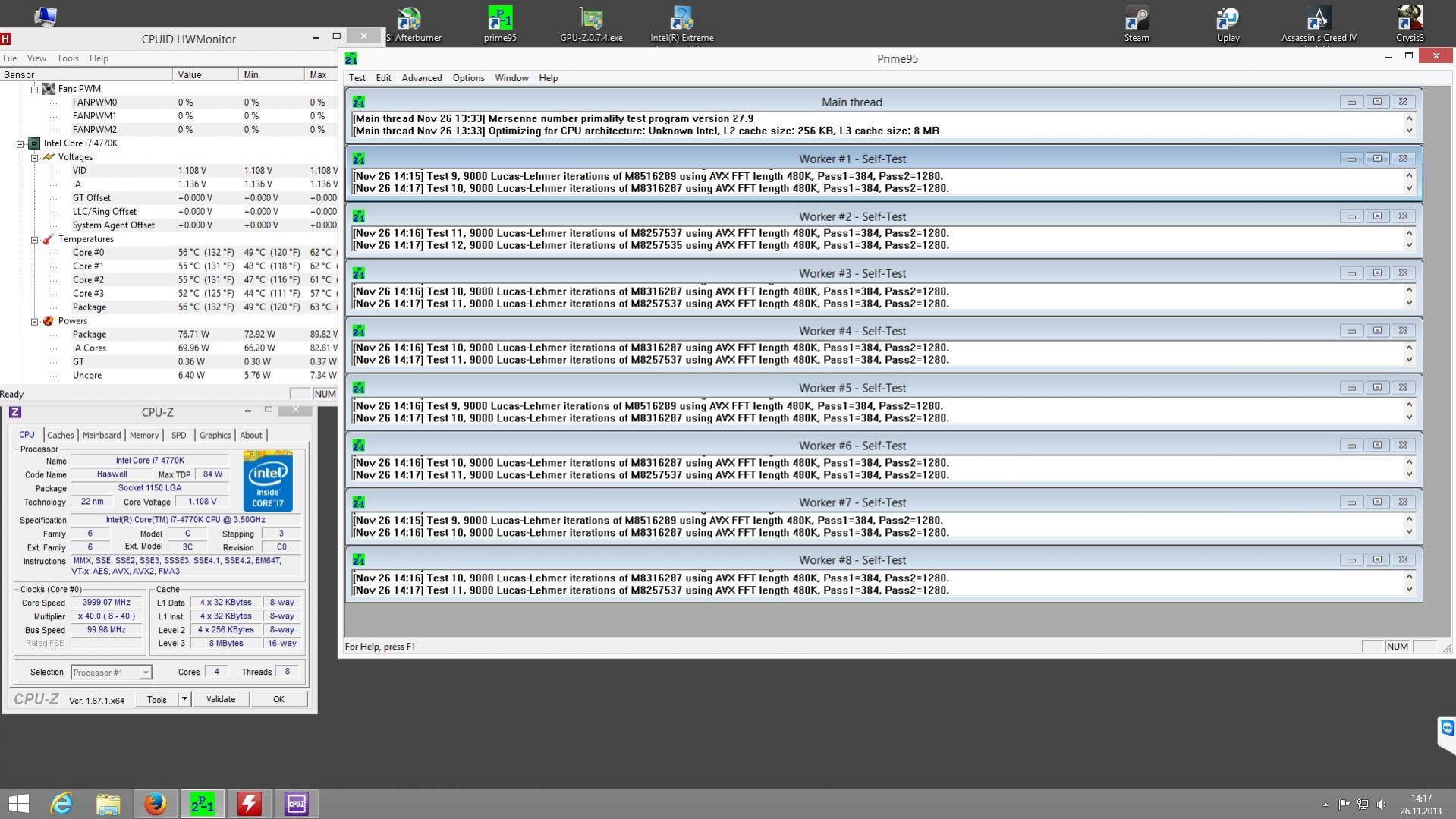Click the Windows Start button
The width and height of the screenshot is (1456, 819).
point(19,803)
